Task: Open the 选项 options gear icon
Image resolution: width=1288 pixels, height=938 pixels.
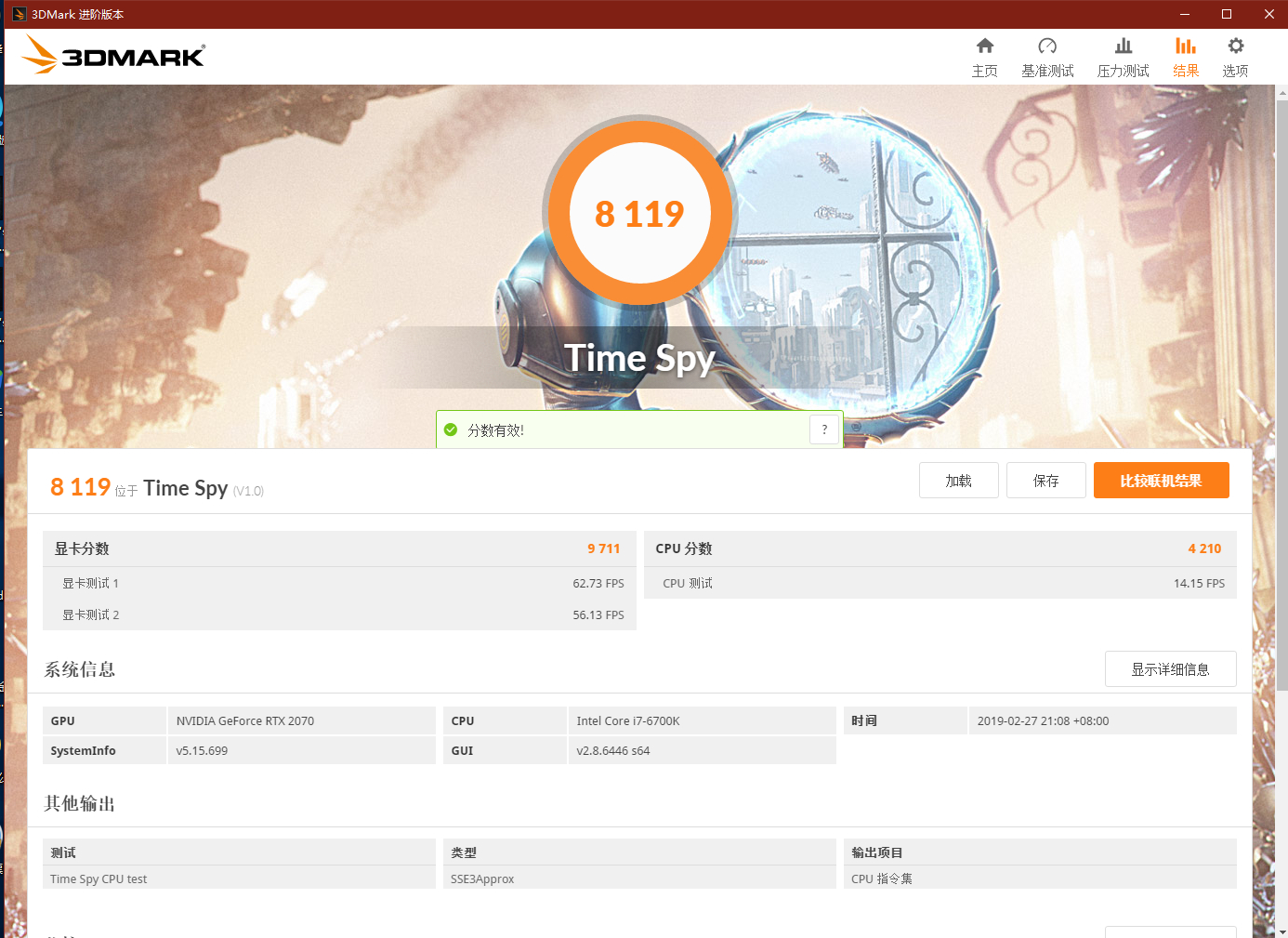Action: pos(1236,46)
